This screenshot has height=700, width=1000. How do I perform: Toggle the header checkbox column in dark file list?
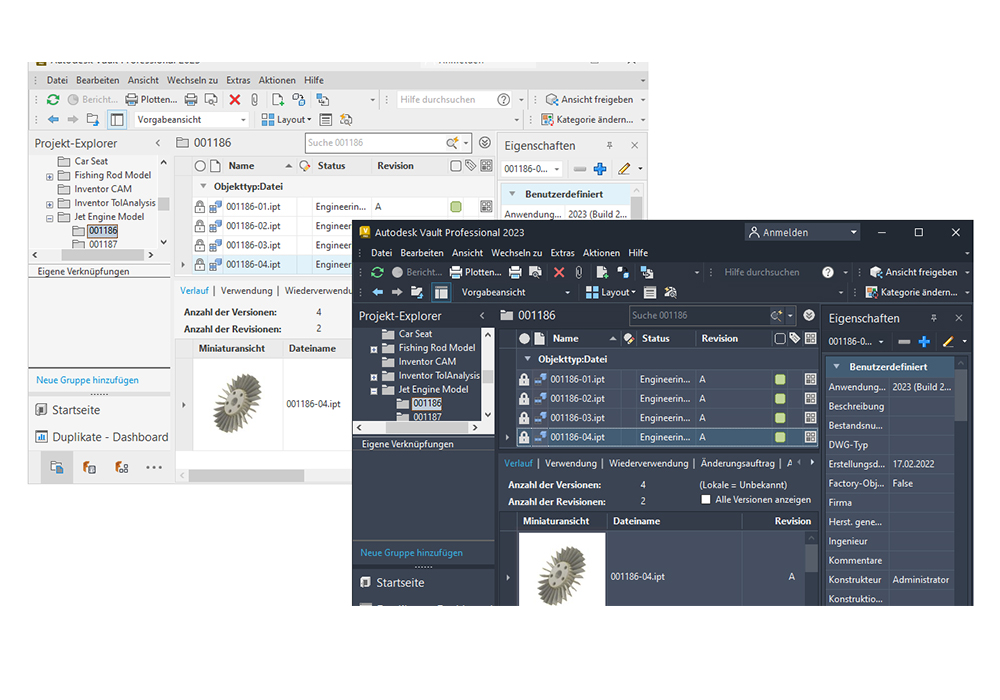point(780,339)
